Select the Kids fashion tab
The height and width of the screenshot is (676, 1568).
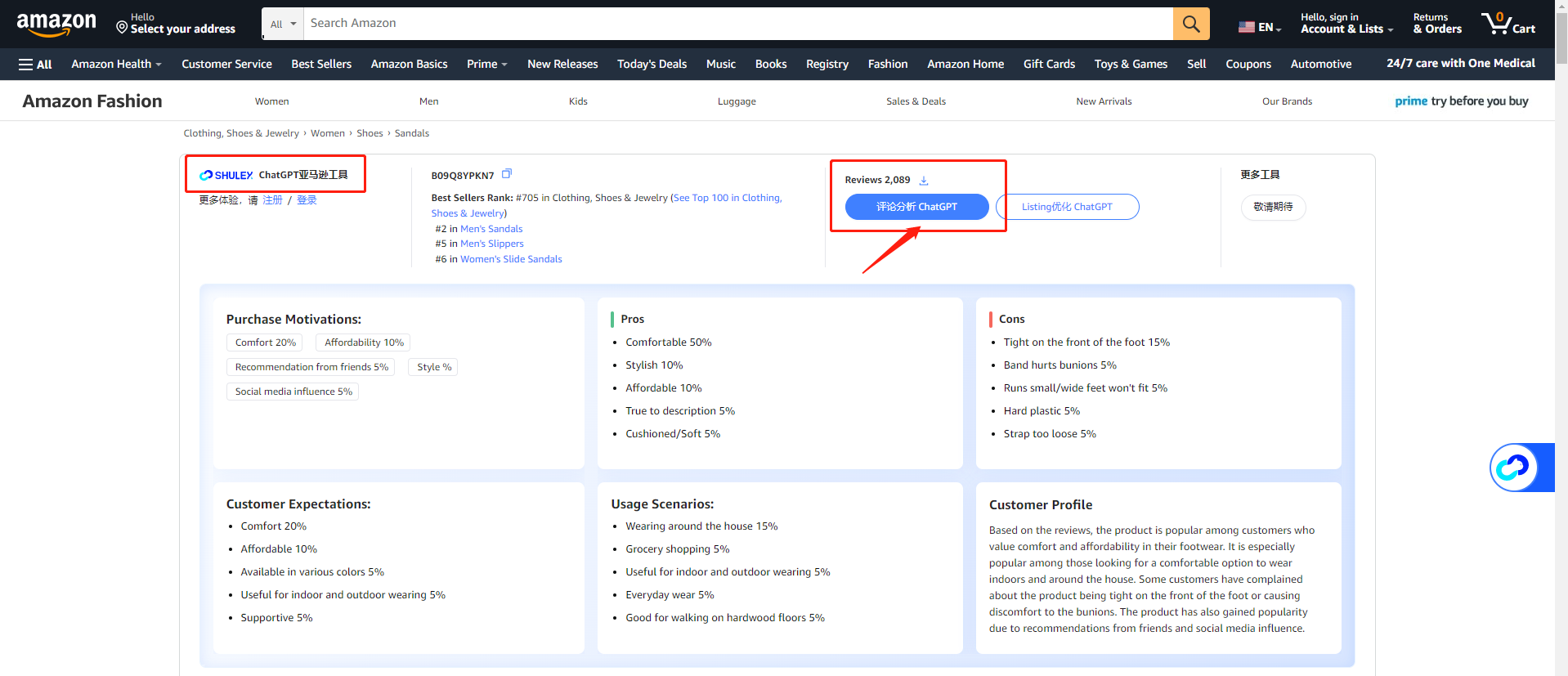pos(578,101)
